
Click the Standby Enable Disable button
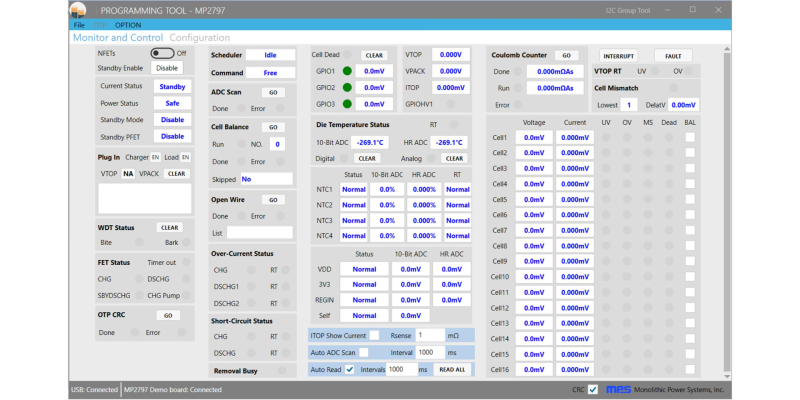click(x=167, y=68)
